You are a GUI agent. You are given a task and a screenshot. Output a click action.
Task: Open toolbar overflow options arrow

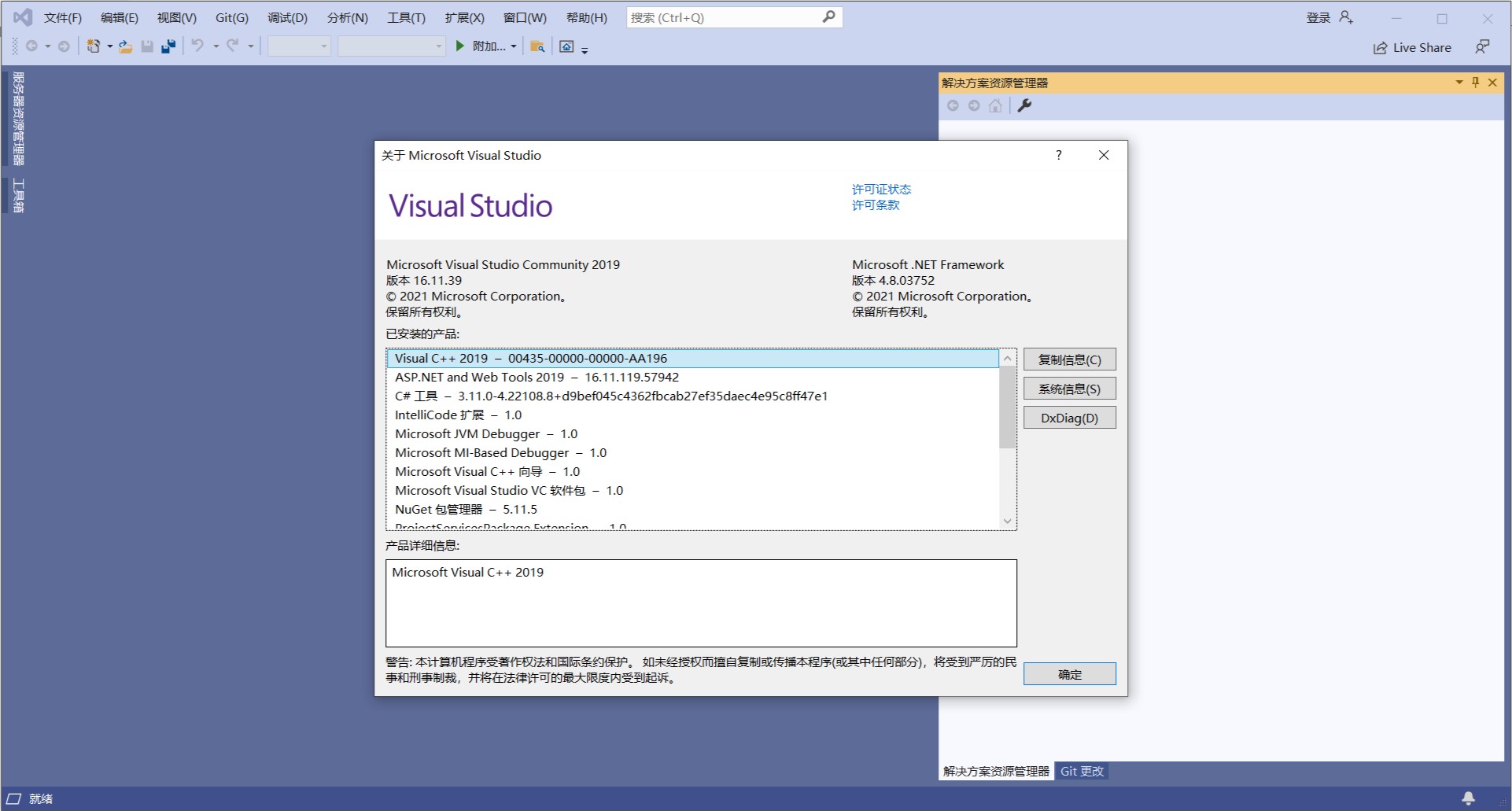585,50
